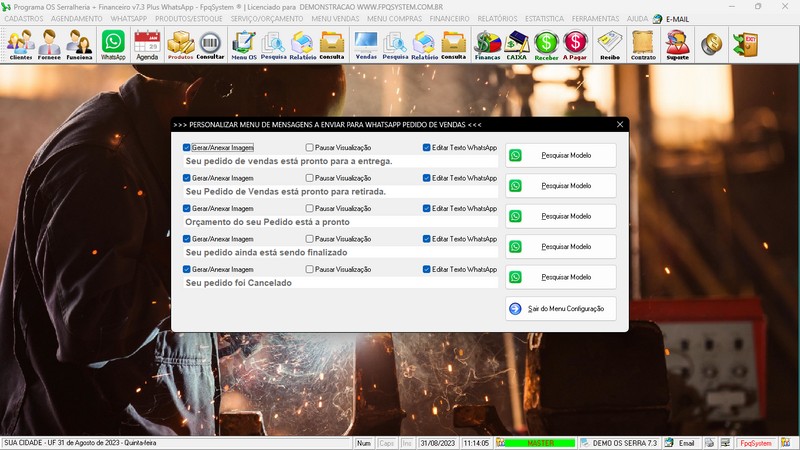This screenshot has height=450, width=800.
Task: Open the PRODUTOS/ESTOQUE menu
Action: (189, 19)
